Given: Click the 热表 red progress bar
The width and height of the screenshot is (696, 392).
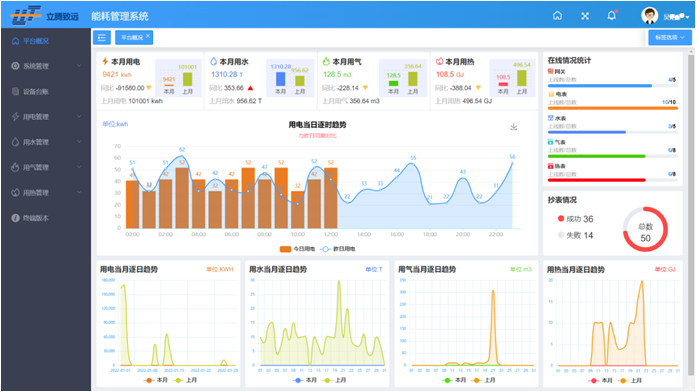Looking at the screenshot, I should click(612, 180).
